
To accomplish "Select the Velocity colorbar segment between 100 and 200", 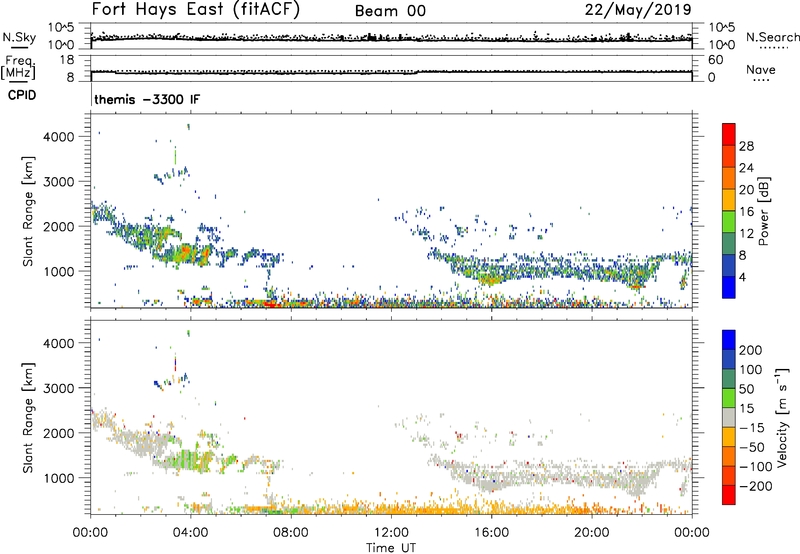I will [729, 360].
